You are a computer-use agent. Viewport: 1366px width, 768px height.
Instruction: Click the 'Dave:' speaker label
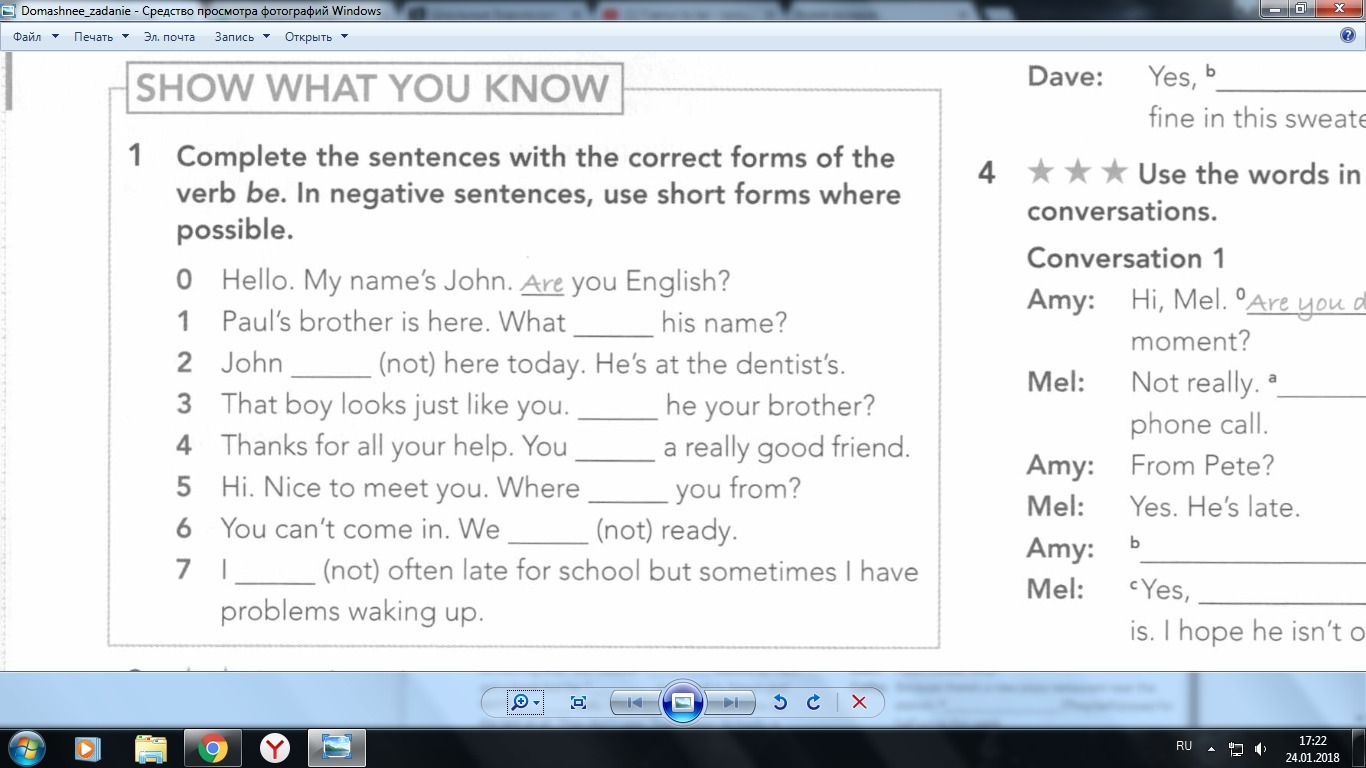tap(1065, 77)
